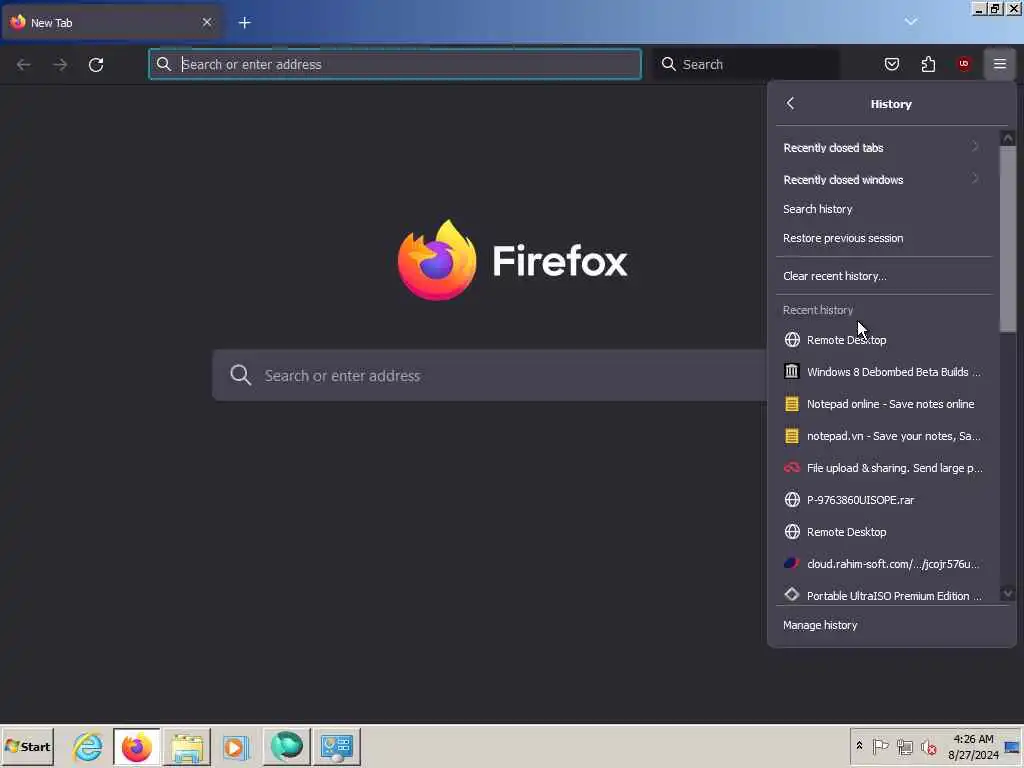
Task: Open the Control Panel taskbar icon
Action: tap(336, 746)
